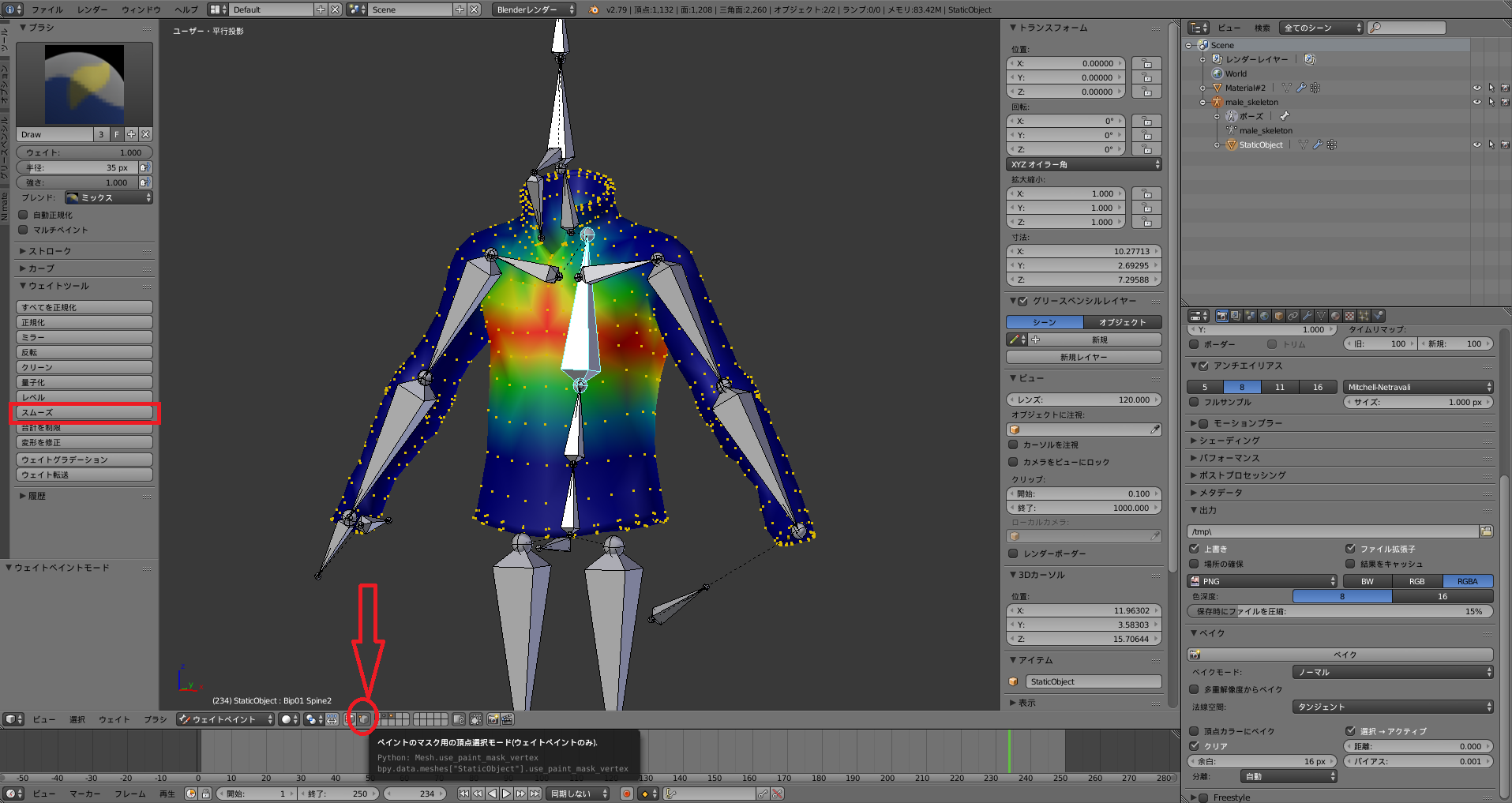Screen dimensions: 1512x803
Task: Toggle the lock icon for location X
Action: 1146,63
